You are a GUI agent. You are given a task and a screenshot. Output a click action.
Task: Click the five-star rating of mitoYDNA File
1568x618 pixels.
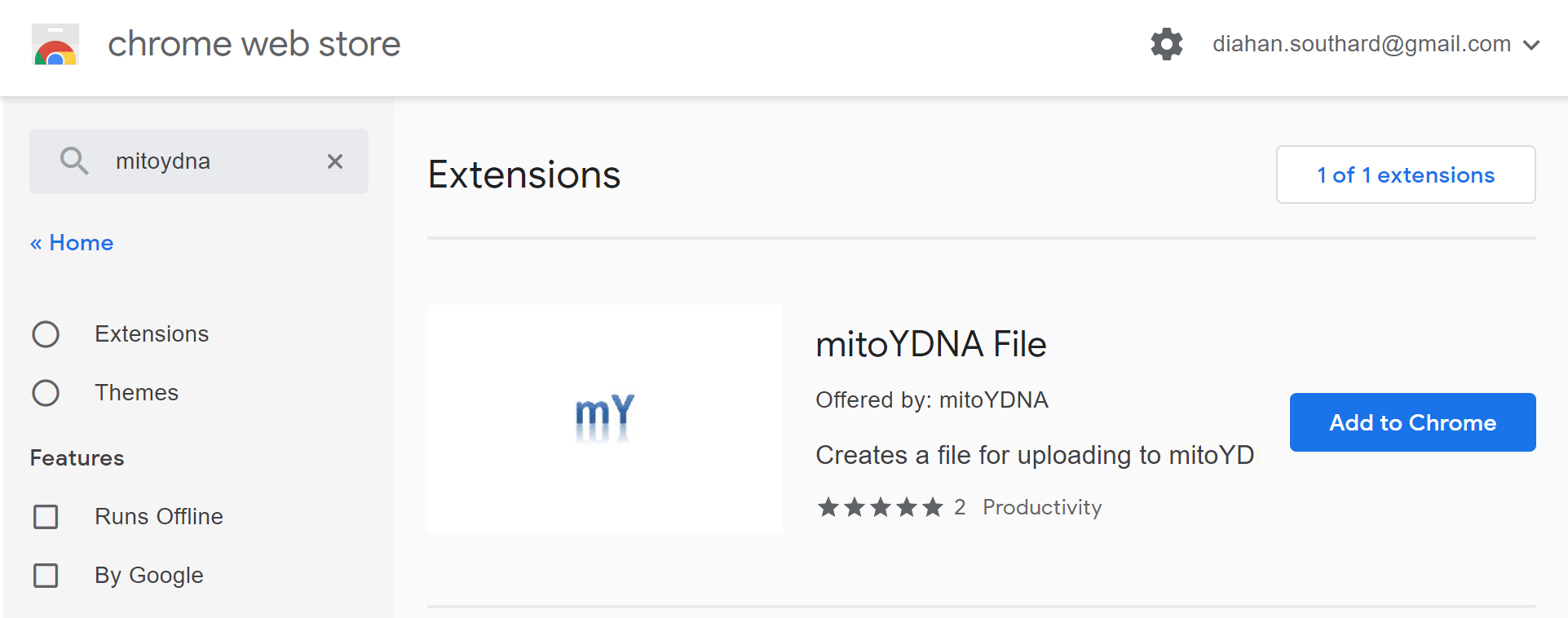(x=881, y=507)
